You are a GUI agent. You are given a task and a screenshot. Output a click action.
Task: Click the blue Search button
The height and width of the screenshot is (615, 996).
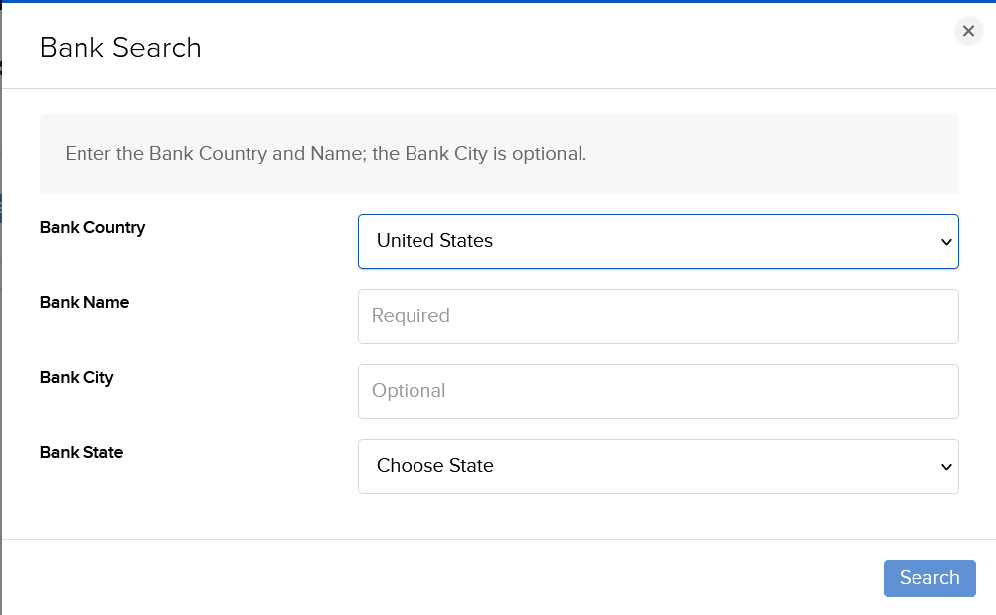tap(929, 578)
